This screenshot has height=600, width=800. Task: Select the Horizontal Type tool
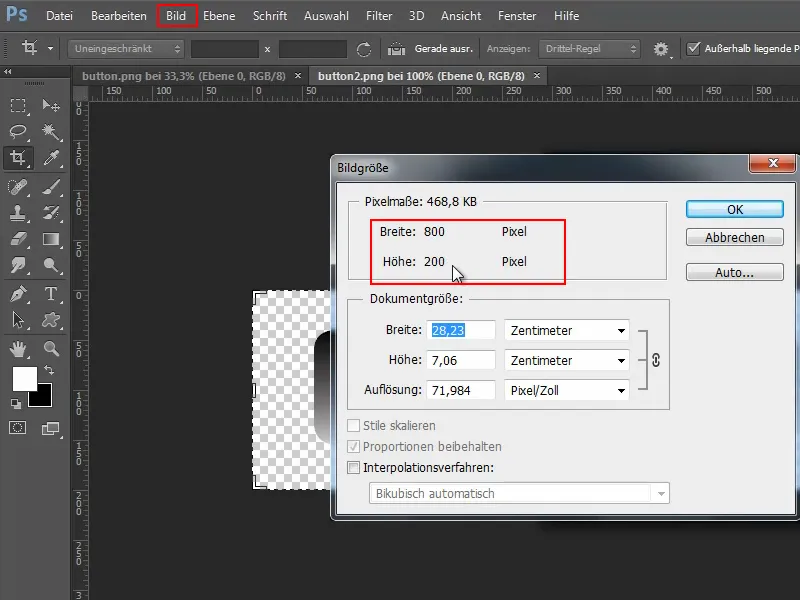coord(51,294)
